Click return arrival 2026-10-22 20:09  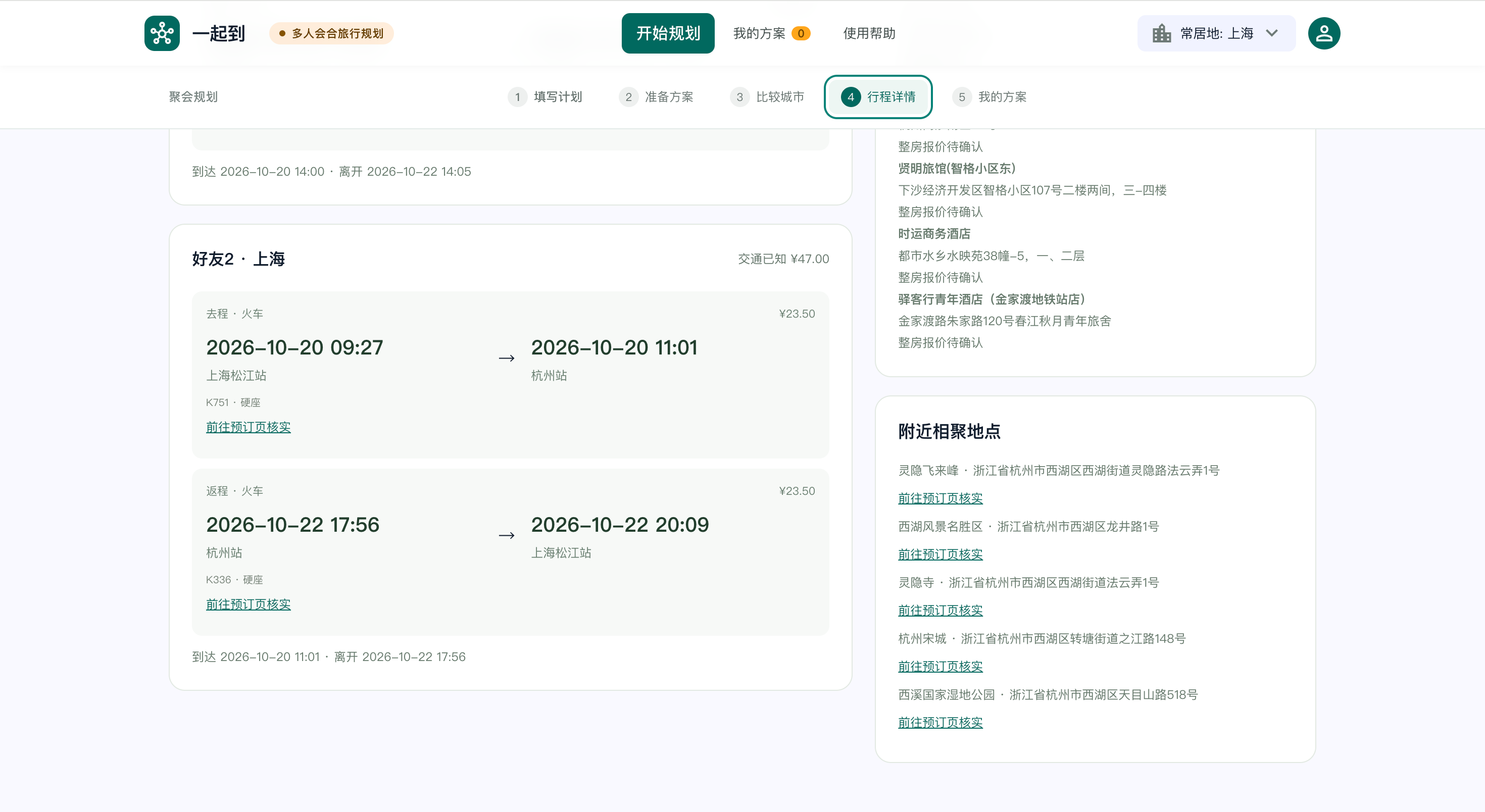point(620,525)
